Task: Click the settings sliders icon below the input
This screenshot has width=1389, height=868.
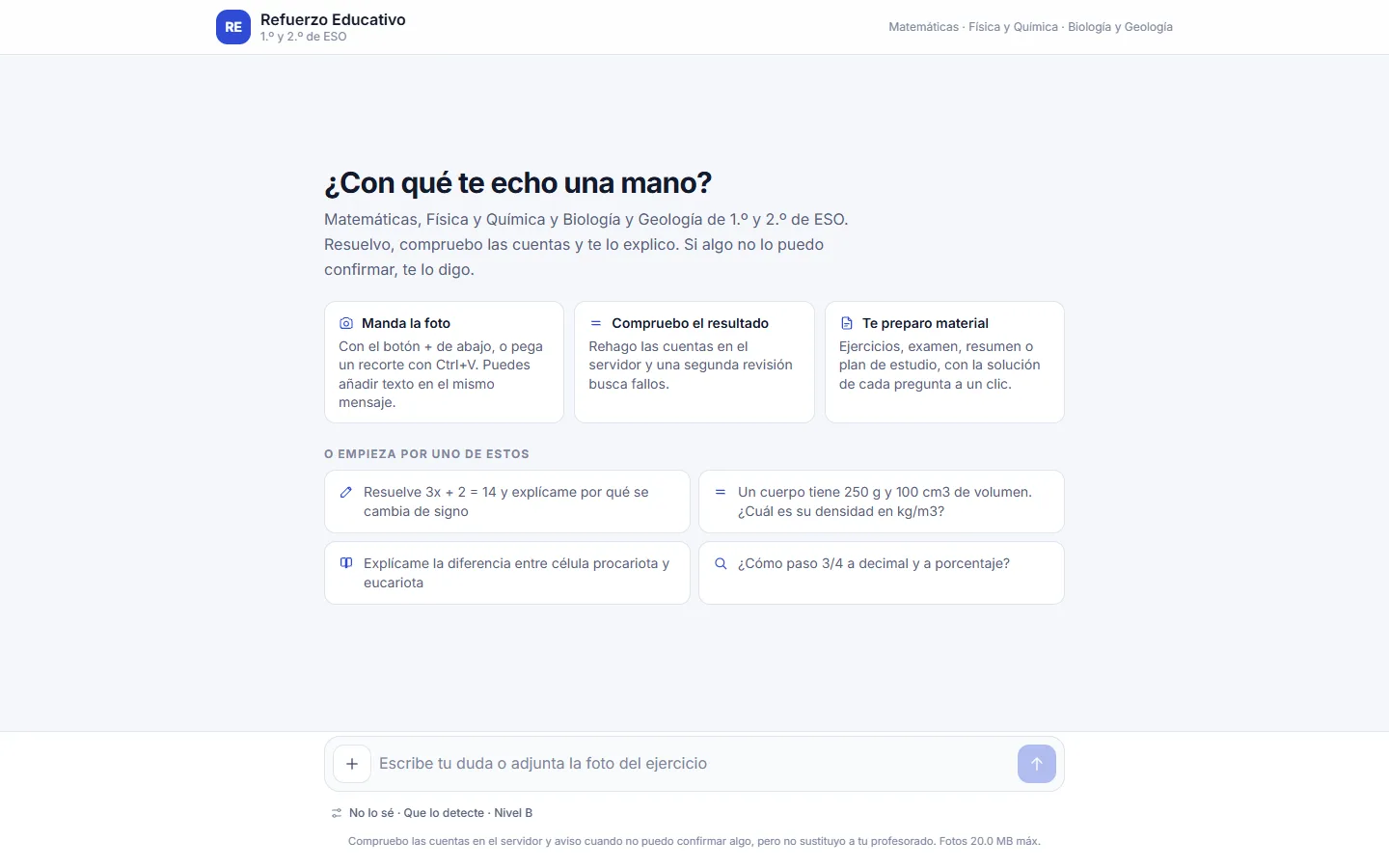Action: pyautogui.click(x=337, y=813)
